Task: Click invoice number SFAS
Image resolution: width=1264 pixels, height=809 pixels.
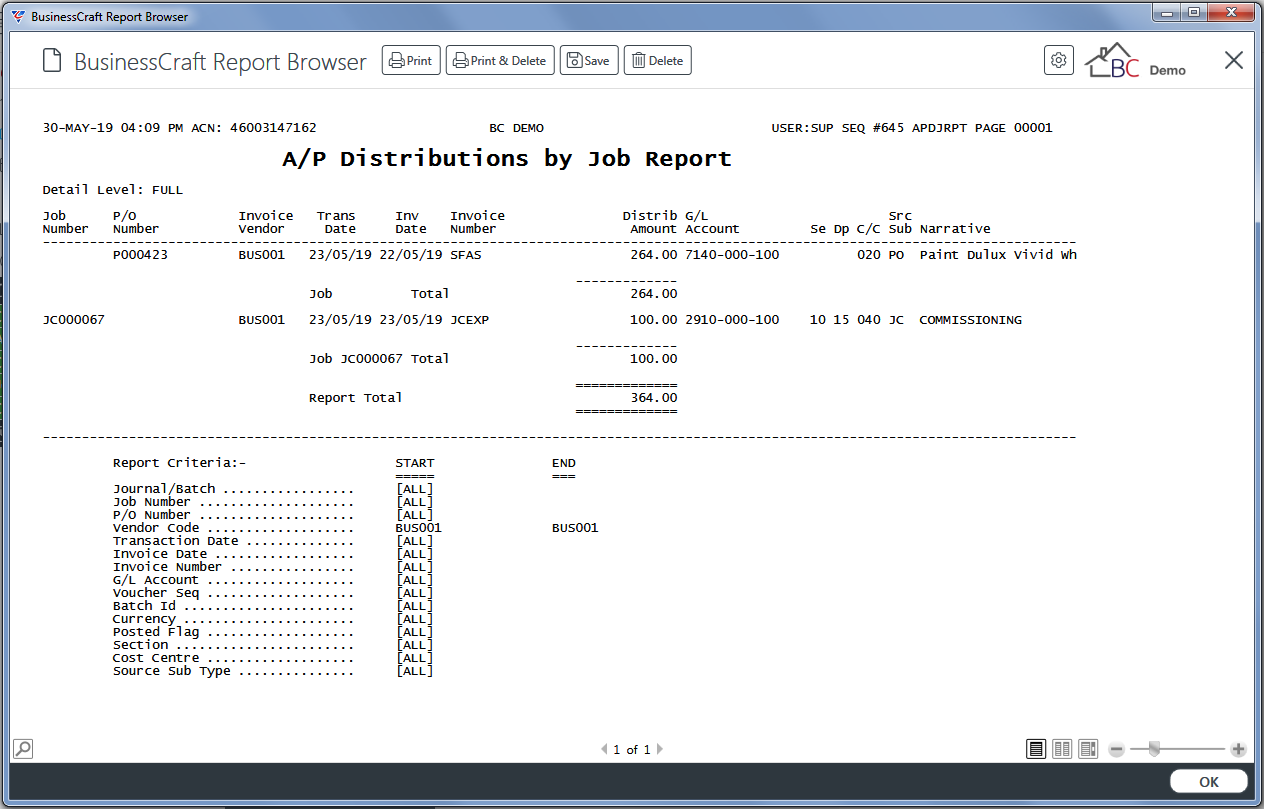Action: point(466,255)
